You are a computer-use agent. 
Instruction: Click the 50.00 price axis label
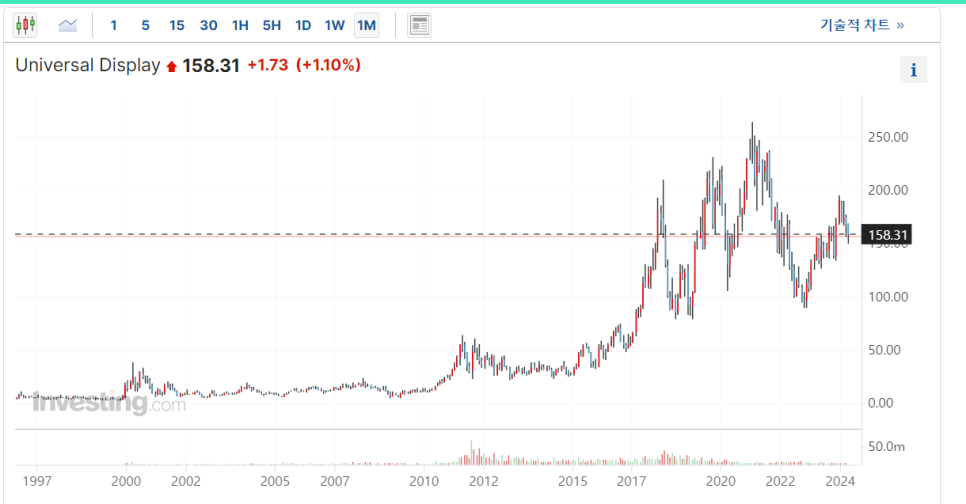884,350
